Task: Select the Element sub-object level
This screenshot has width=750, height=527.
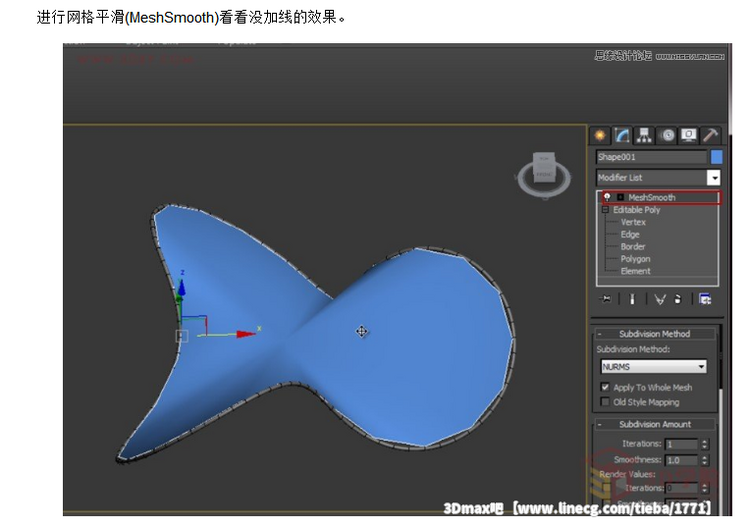Action: [x=635, y=271]
